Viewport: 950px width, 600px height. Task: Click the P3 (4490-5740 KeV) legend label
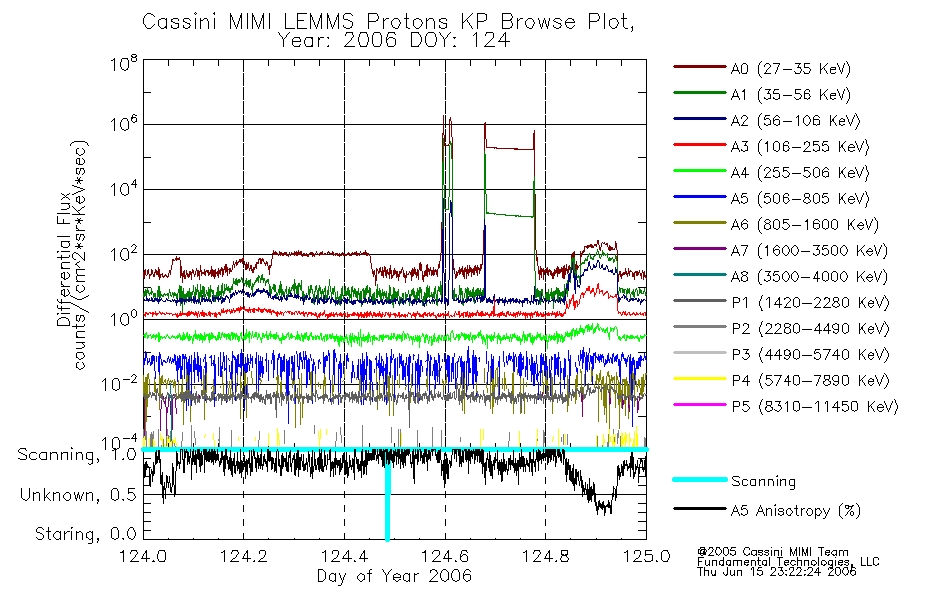click(810, 355)
